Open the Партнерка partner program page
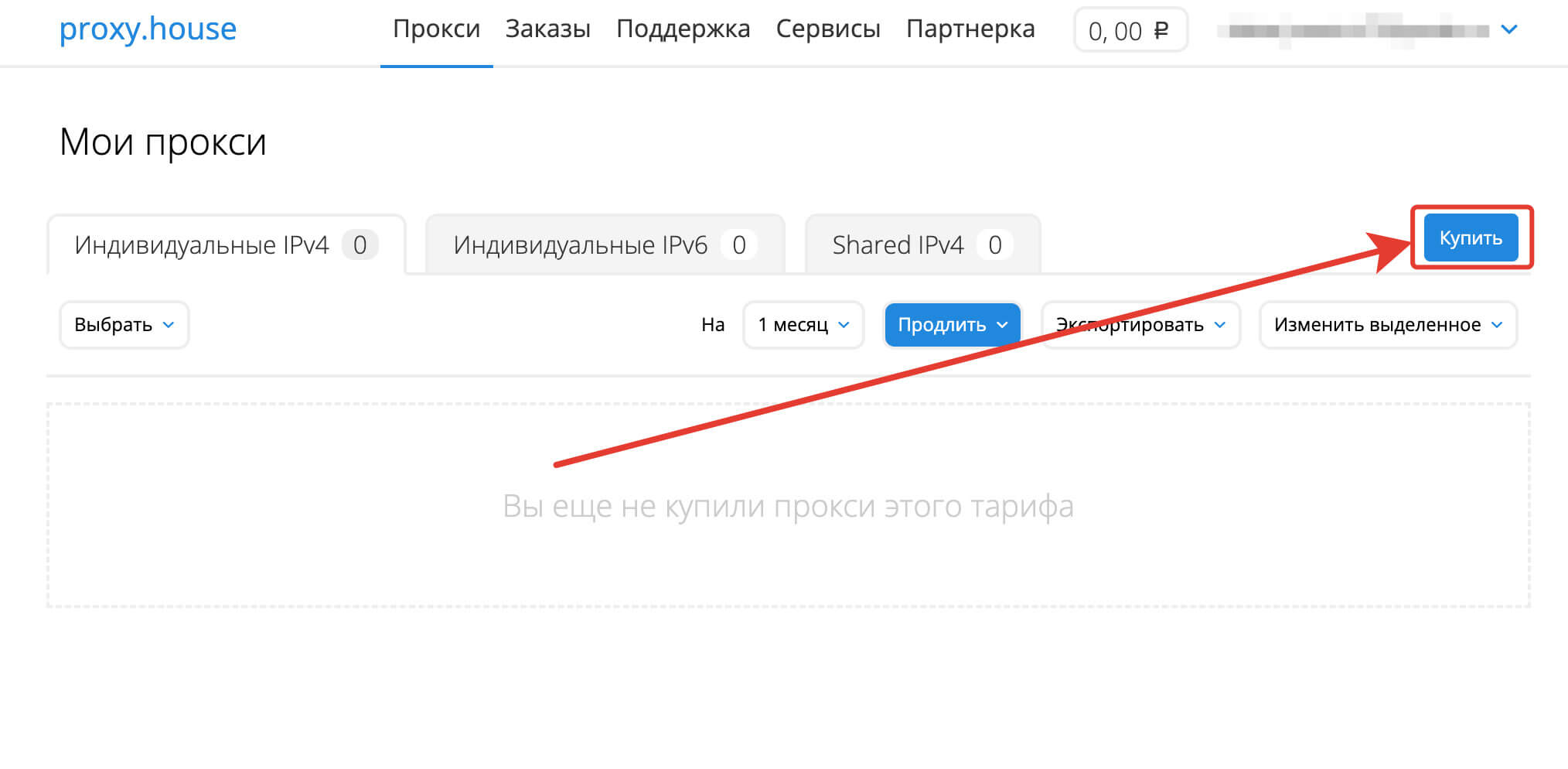Screen dimensions: 1568x769 point(971,29)
